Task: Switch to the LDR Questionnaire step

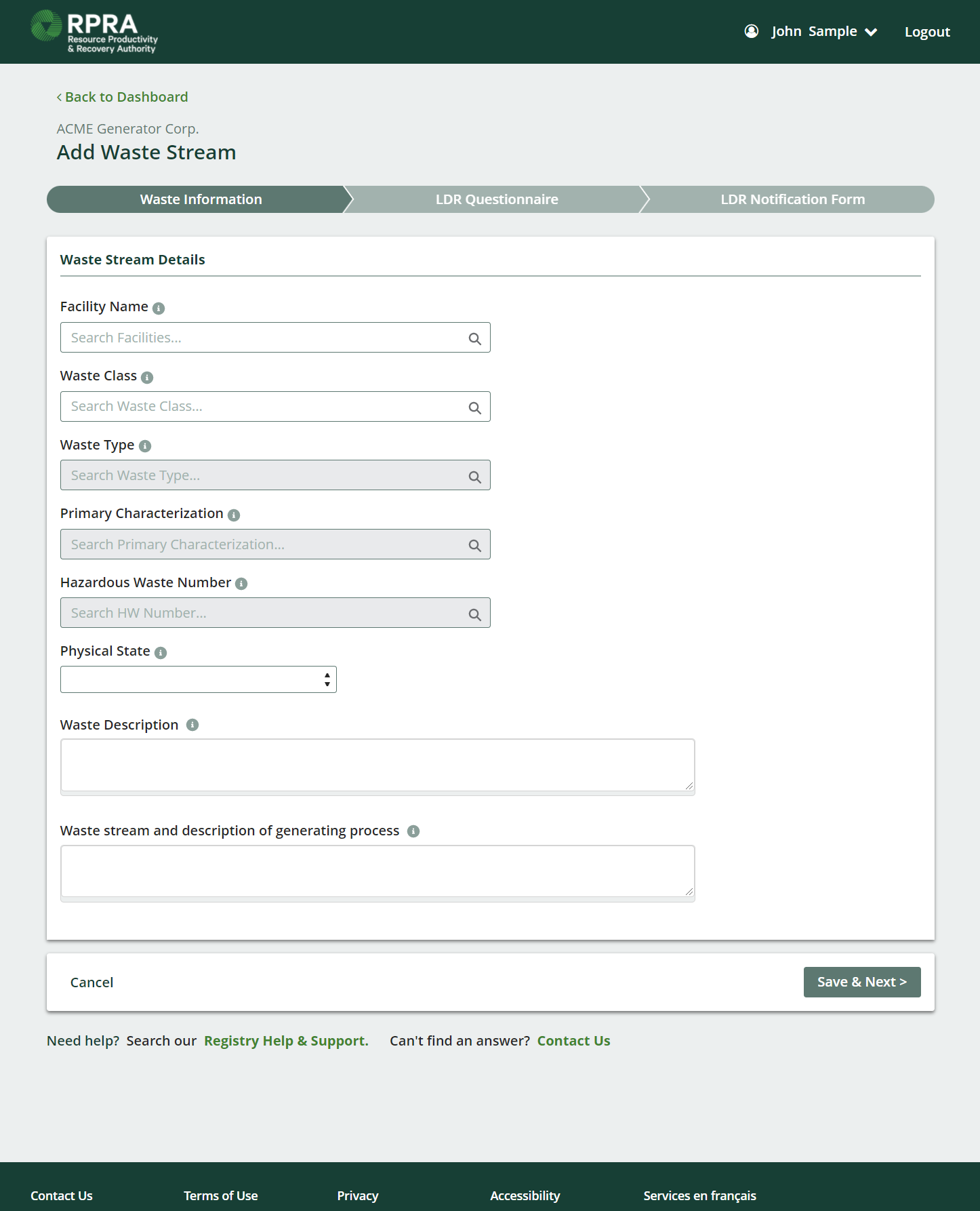Action: pyautogui.click(x=496, y=199)
